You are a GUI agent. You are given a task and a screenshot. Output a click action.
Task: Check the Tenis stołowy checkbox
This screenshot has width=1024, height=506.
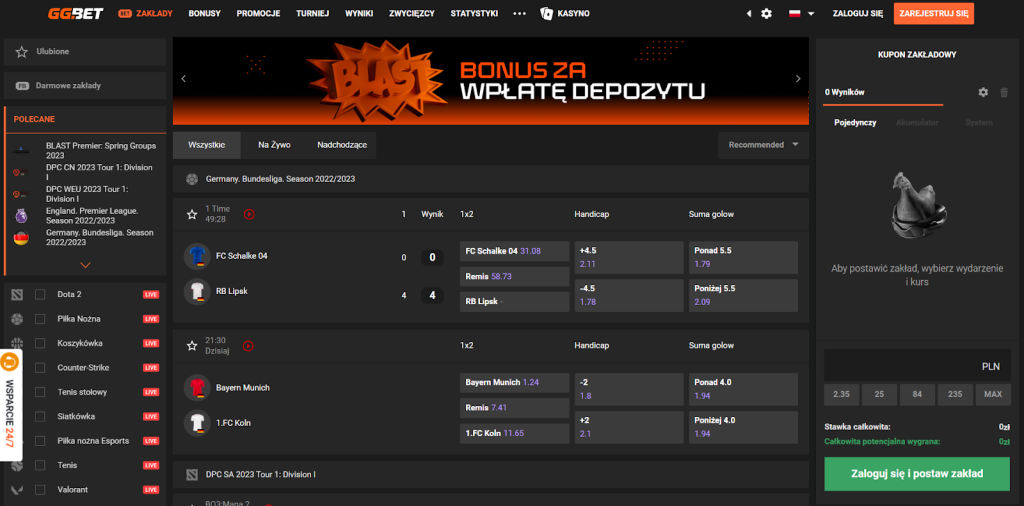tap(40, 392)
